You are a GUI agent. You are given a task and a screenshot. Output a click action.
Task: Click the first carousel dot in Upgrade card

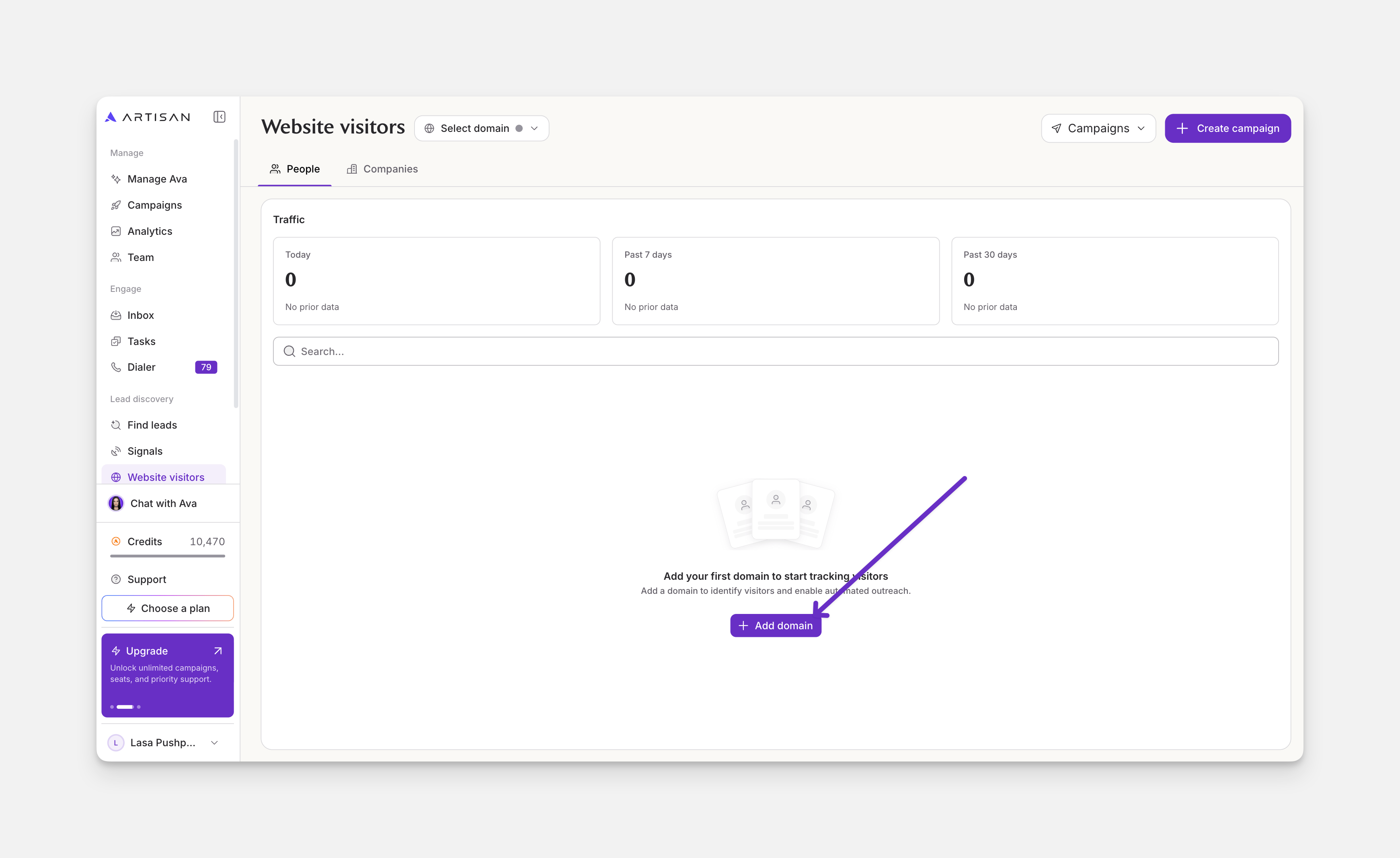point(112,707)
